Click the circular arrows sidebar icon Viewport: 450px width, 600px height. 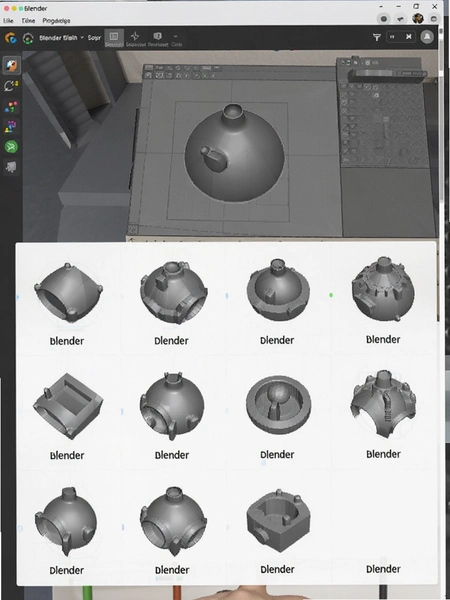pyautogui.click(x=11, y=86)
